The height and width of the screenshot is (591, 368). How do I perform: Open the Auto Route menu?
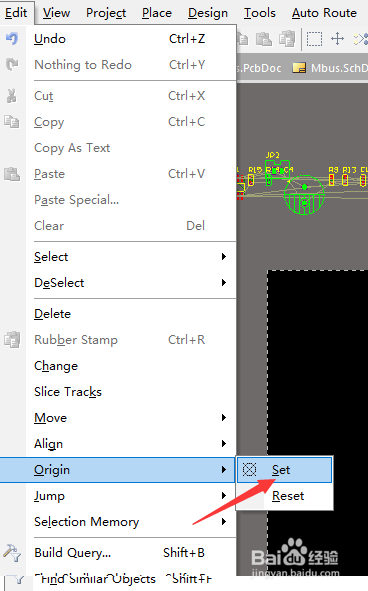click(x=324, y=13)
